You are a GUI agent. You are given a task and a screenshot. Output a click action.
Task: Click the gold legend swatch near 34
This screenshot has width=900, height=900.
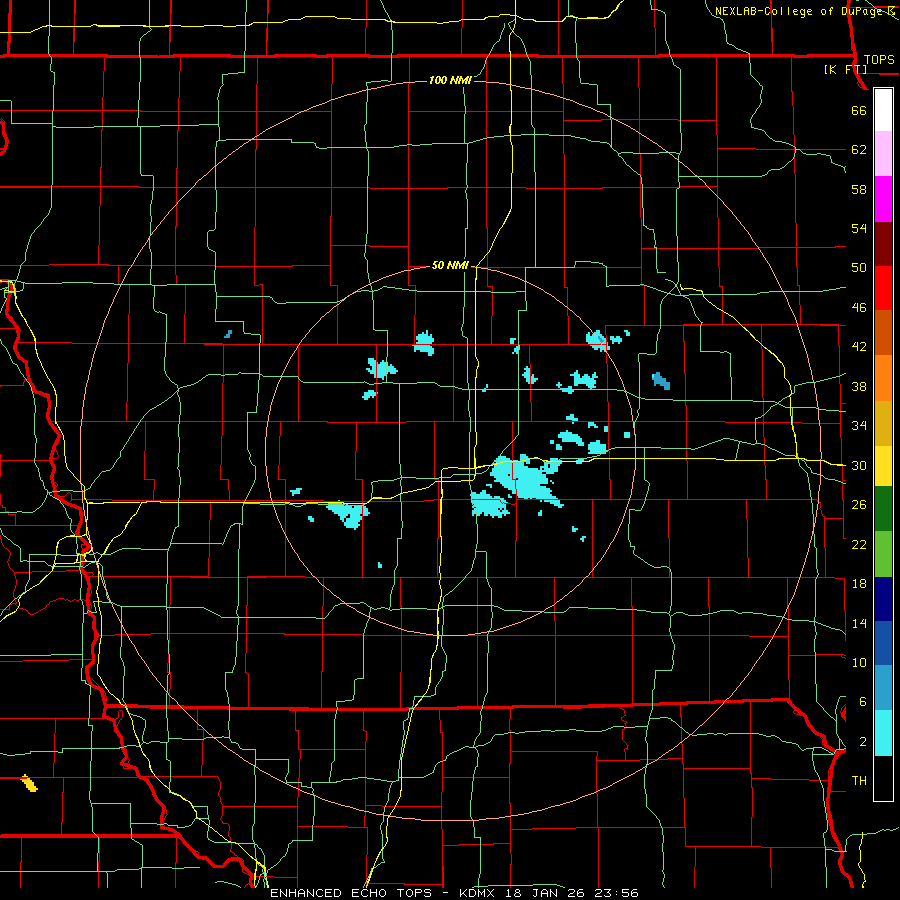[x=883, y=423]
